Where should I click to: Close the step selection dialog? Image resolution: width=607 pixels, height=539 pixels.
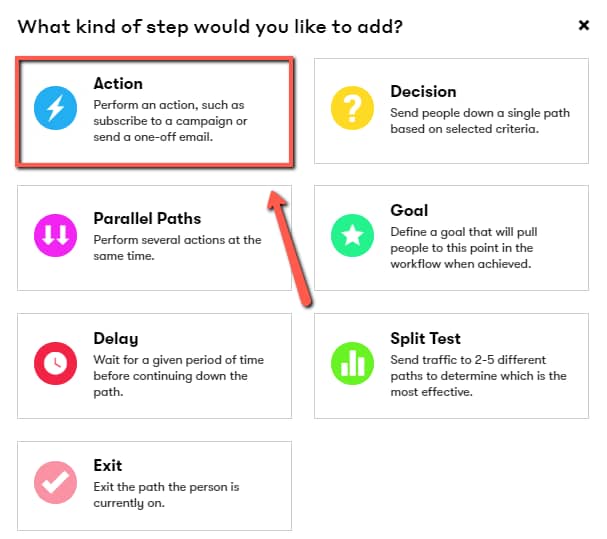pyautogui.click(x=584, y=26)
